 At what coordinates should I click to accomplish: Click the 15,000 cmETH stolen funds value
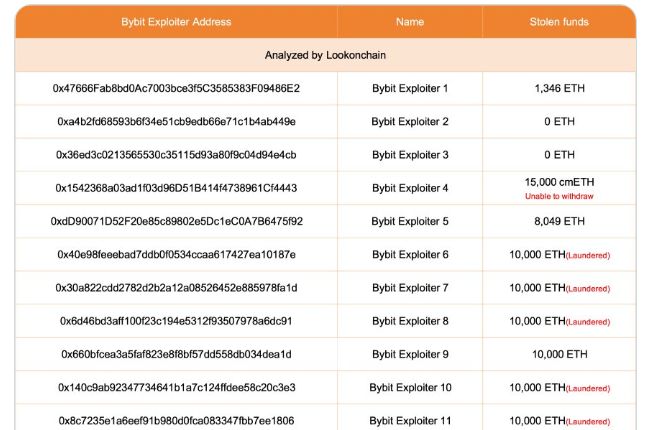559,182
